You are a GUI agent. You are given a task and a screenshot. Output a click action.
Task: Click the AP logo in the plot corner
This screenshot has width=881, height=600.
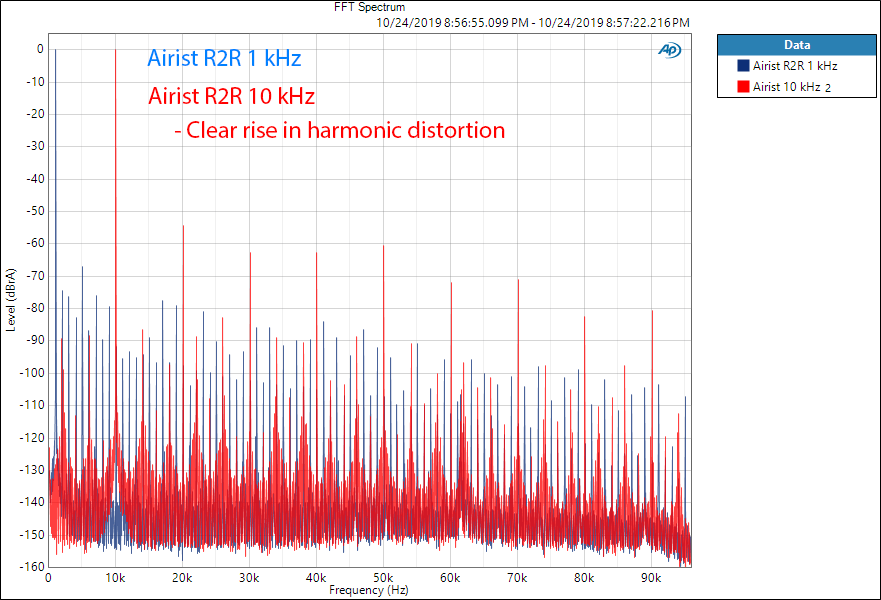[x=670, y=50]
